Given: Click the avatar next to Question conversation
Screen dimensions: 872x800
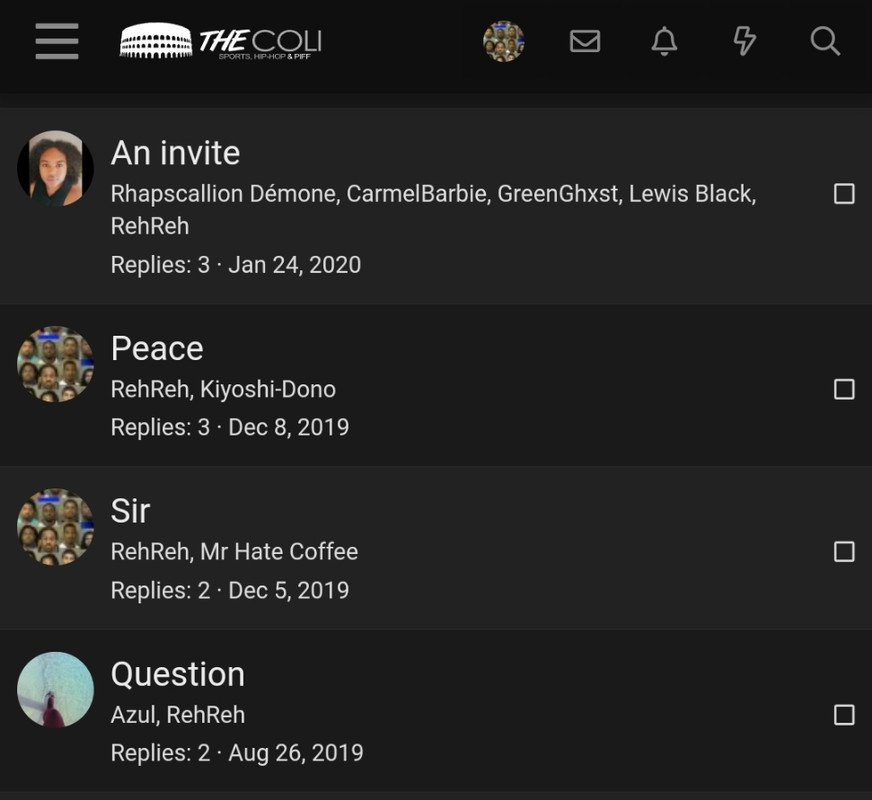Looking at the screenshot, I should coord(55,690).
